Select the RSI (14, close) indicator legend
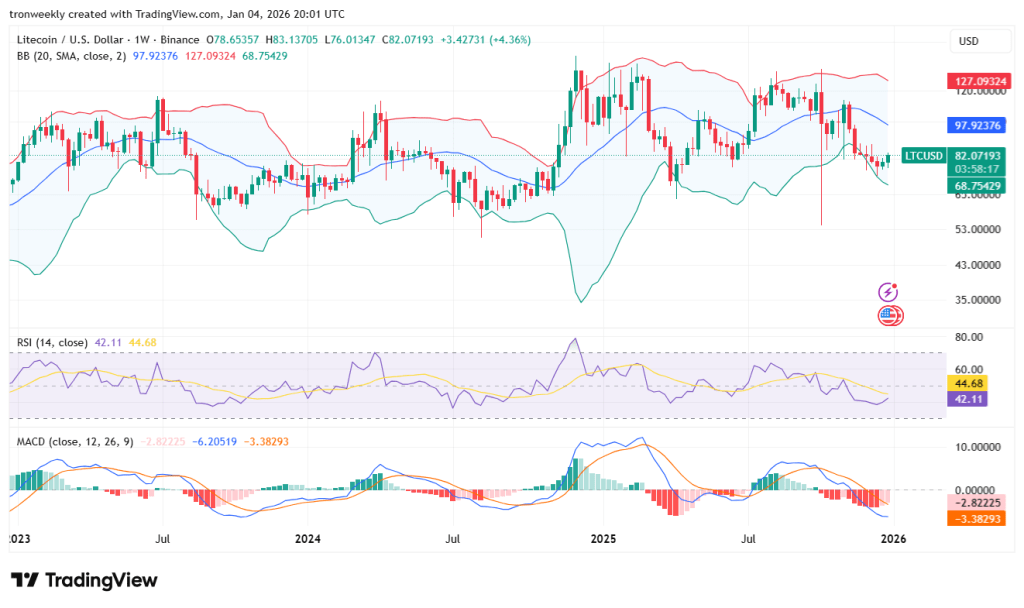Screen dimensions: 1024x608 52,342
